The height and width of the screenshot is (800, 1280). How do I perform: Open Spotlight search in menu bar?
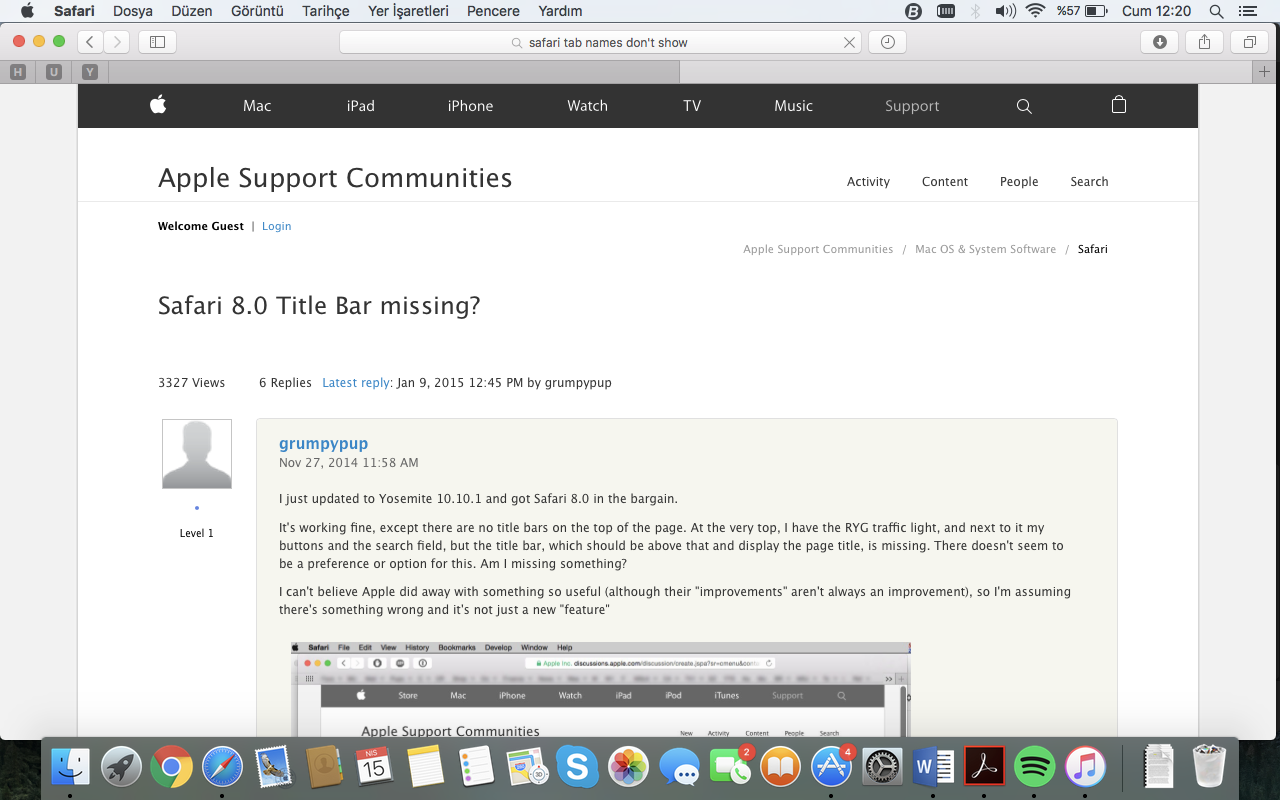click(x=1217, y=11)
